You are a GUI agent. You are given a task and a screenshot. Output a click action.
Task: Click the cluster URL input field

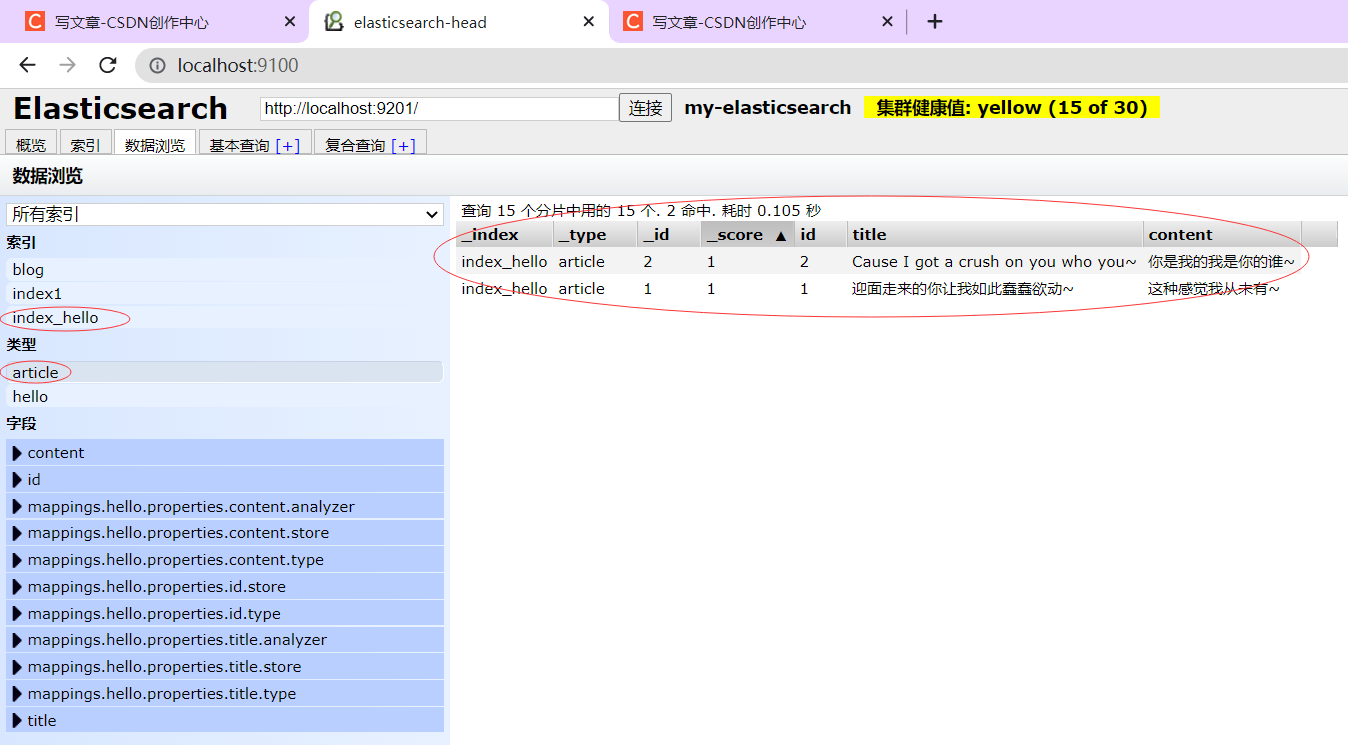pos(440,108)
